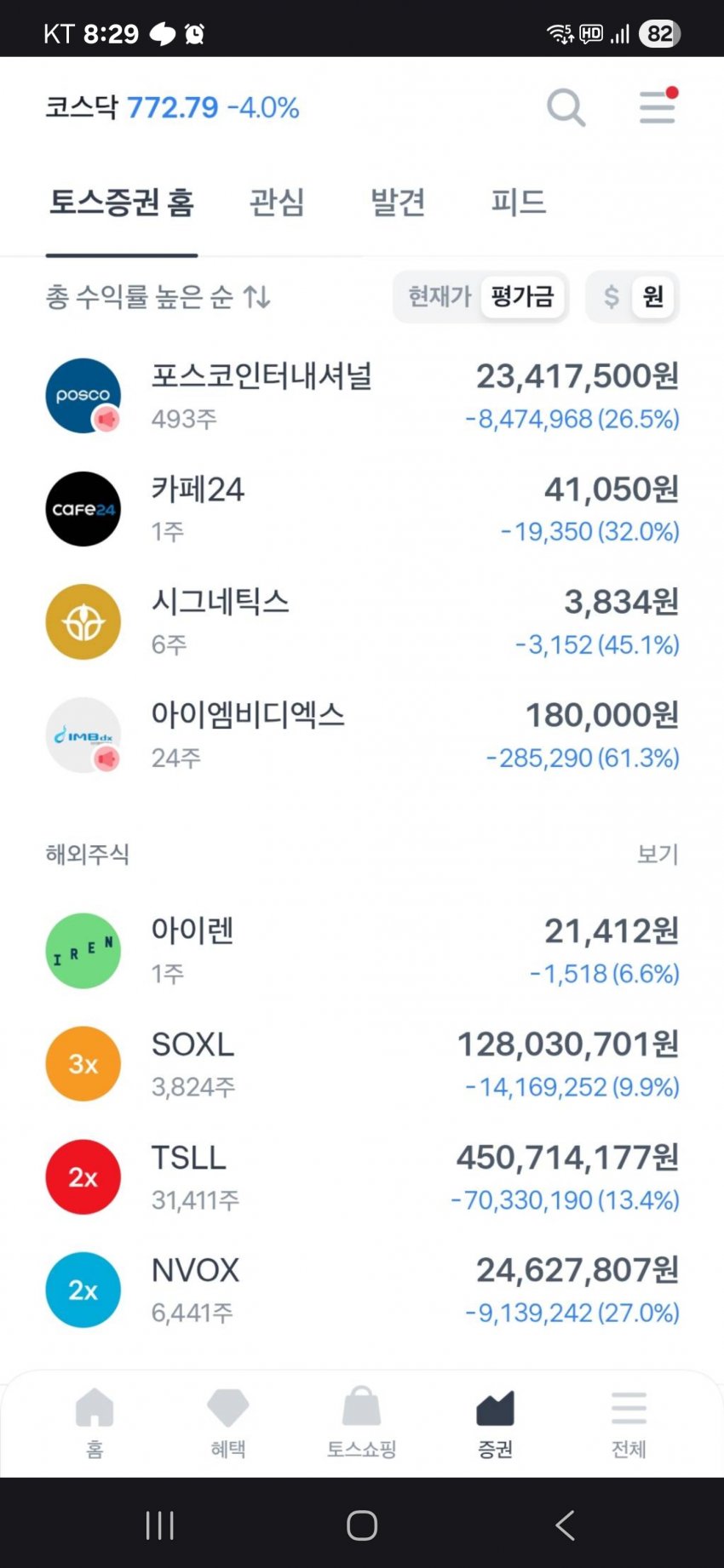The image size is (724, 1568).
Task: Switch display to 현재가 (current price)
Action: coord(439,296)
